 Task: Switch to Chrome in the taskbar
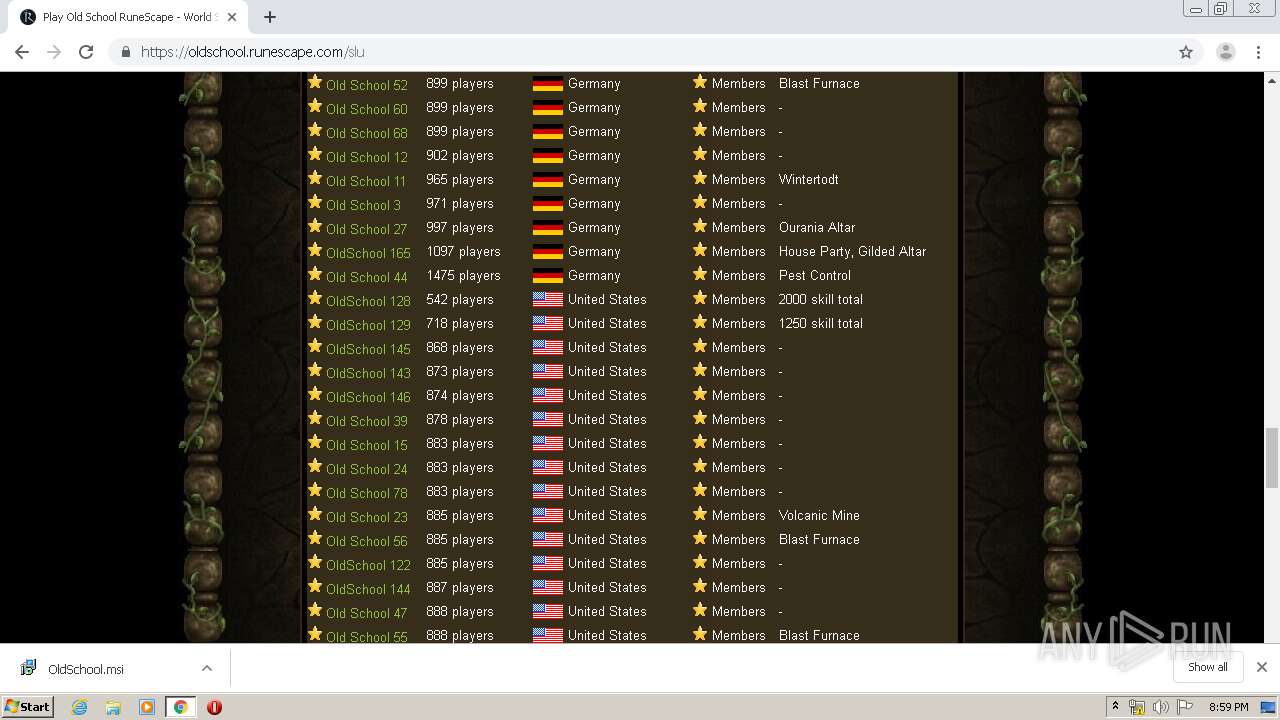(x=180, y=707)
